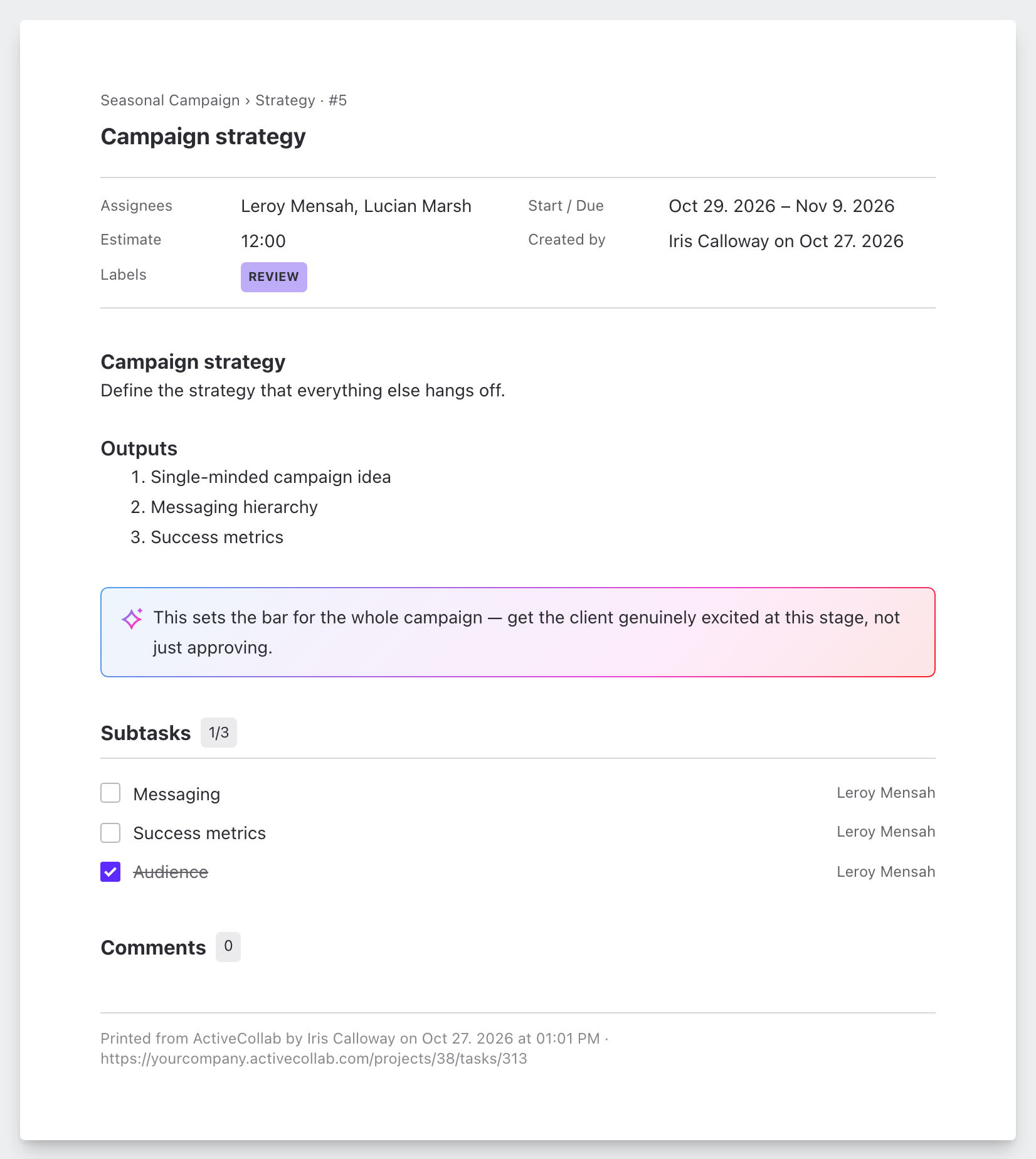The image size is (1036, 1159).
Task: Click the comments count badge showing 0
Action: (x=228, y=946)
